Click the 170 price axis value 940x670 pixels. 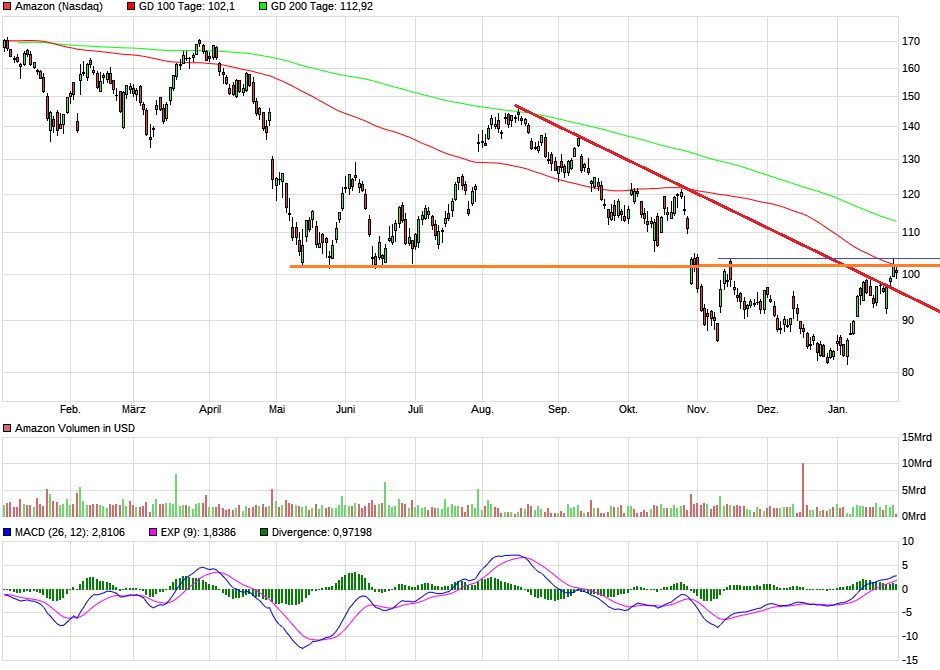tap(911, 41)
